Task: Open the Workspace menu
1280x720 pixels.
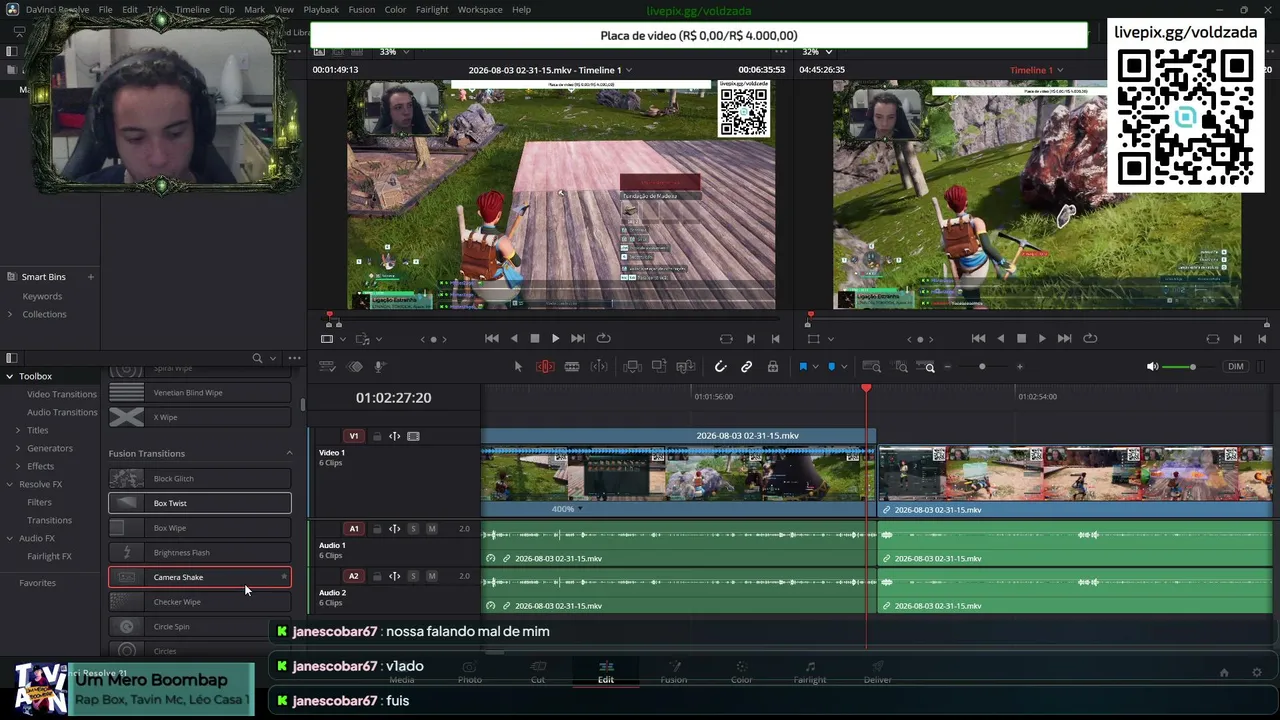Action: coord(480,10)
